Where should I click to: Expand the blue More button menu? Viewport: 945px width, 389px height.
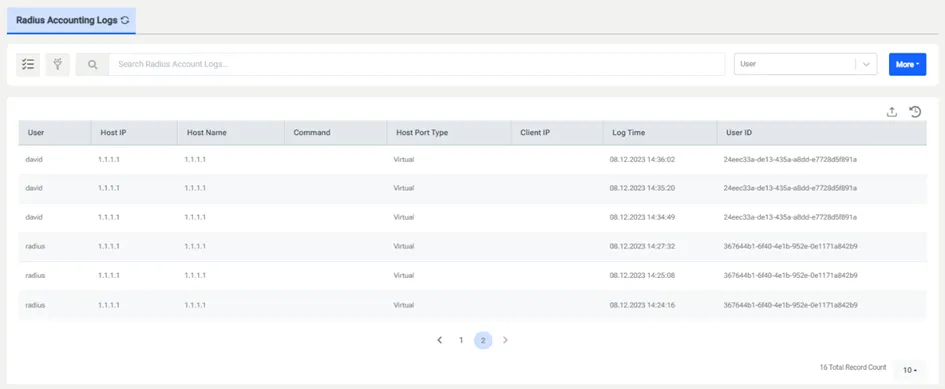click(x=908, y=64)
